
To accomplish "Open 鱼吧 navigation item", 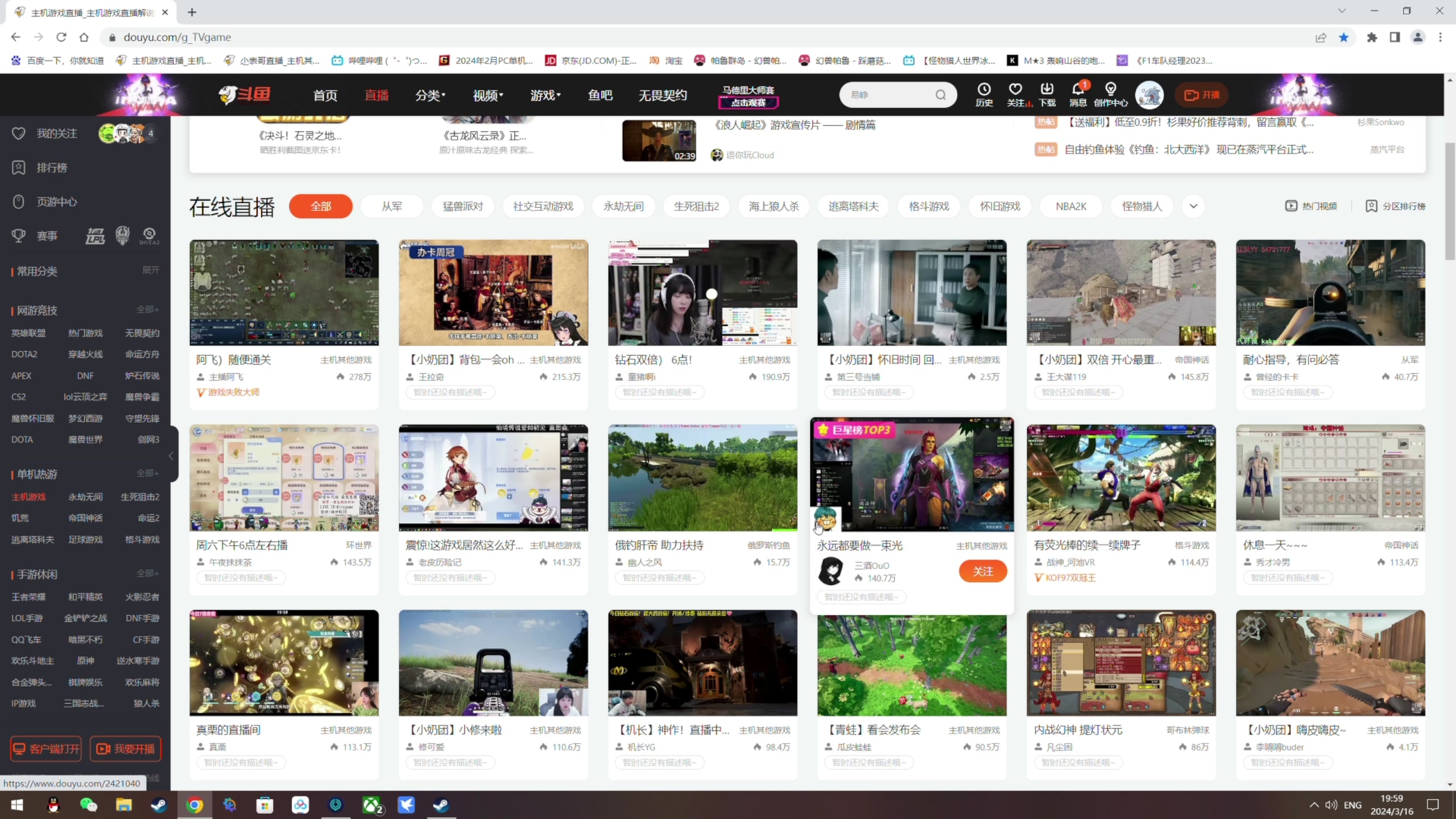I will (600, 96).
